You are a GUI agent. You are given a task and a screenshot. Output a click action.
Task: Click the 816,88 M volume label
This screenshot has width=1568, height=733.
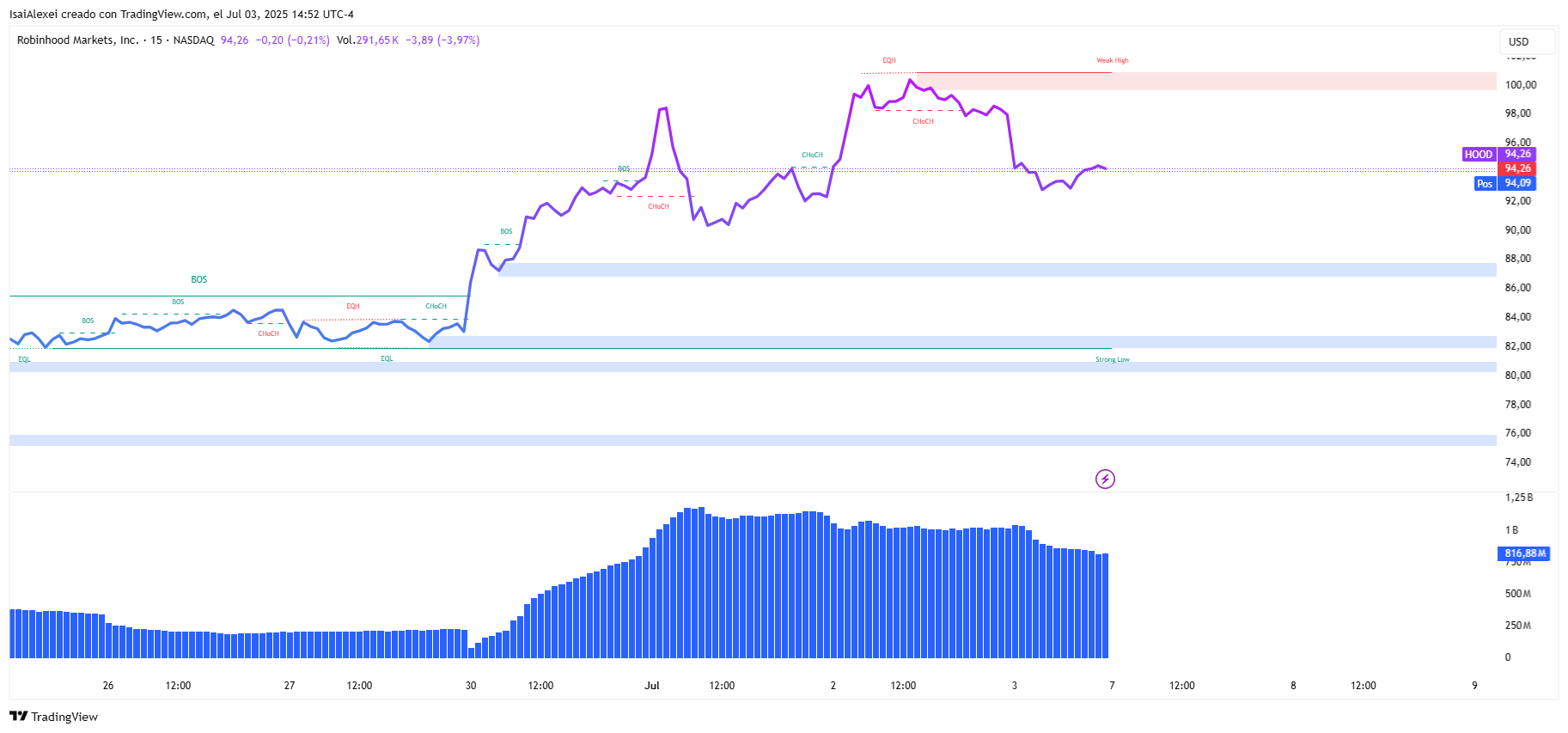tap(1525, 553)
